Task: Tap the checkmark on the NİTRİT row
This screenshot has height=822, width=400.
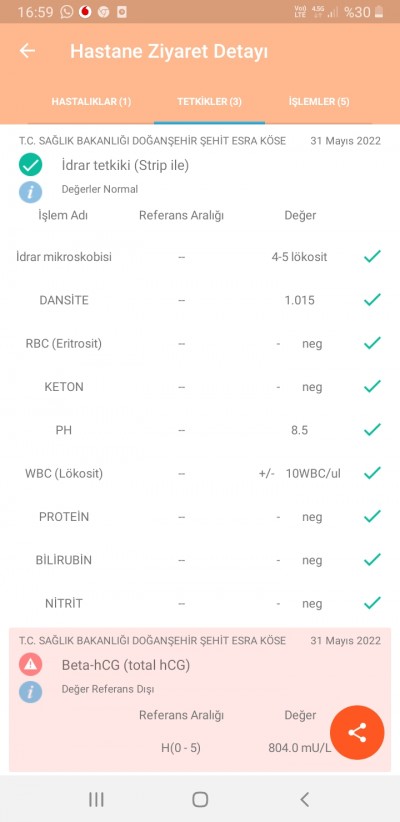Action: pyautogui.click(x=372, y=603)
